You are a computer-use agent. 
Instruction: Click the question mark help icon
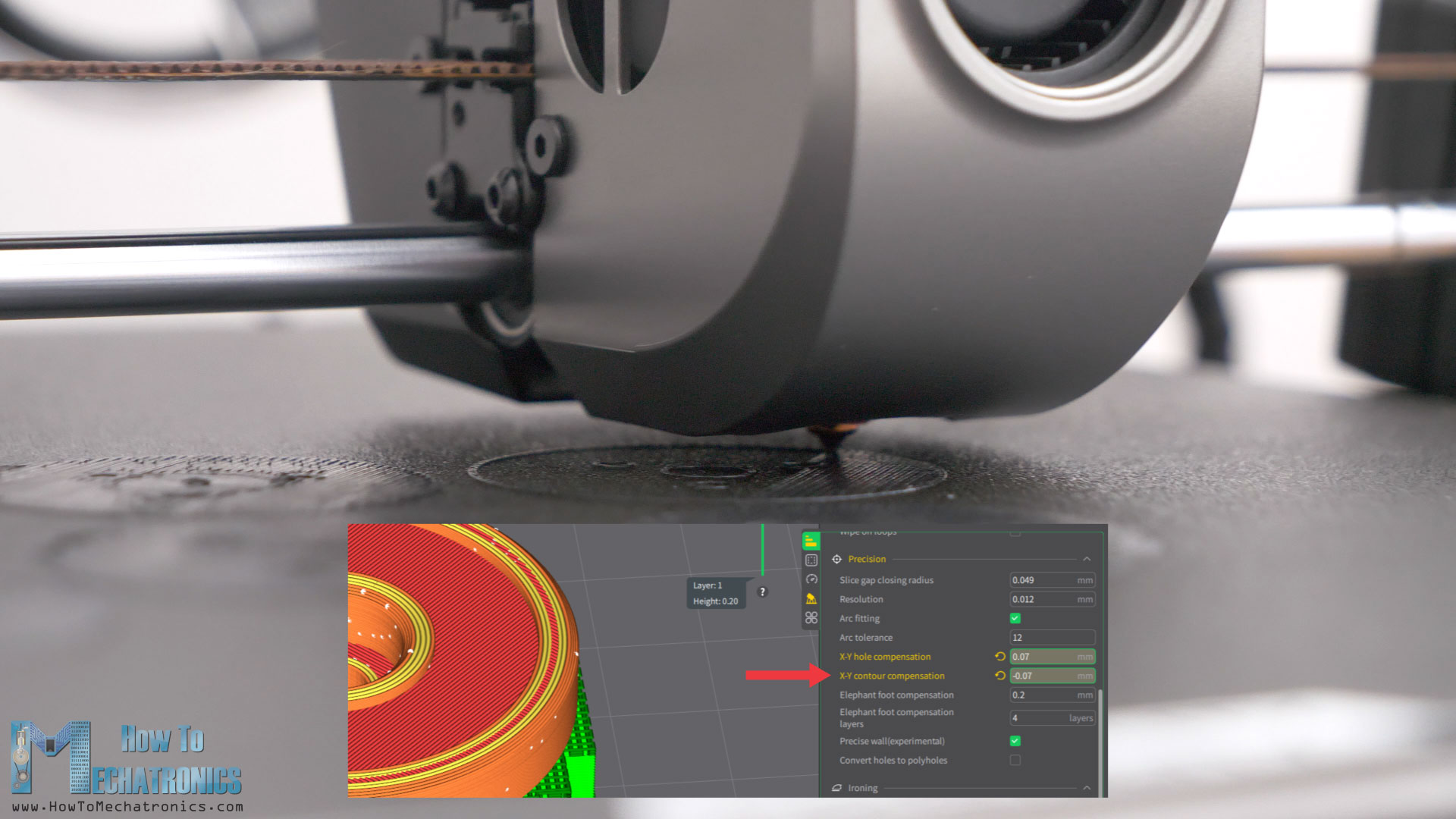[x=762, y=591]
